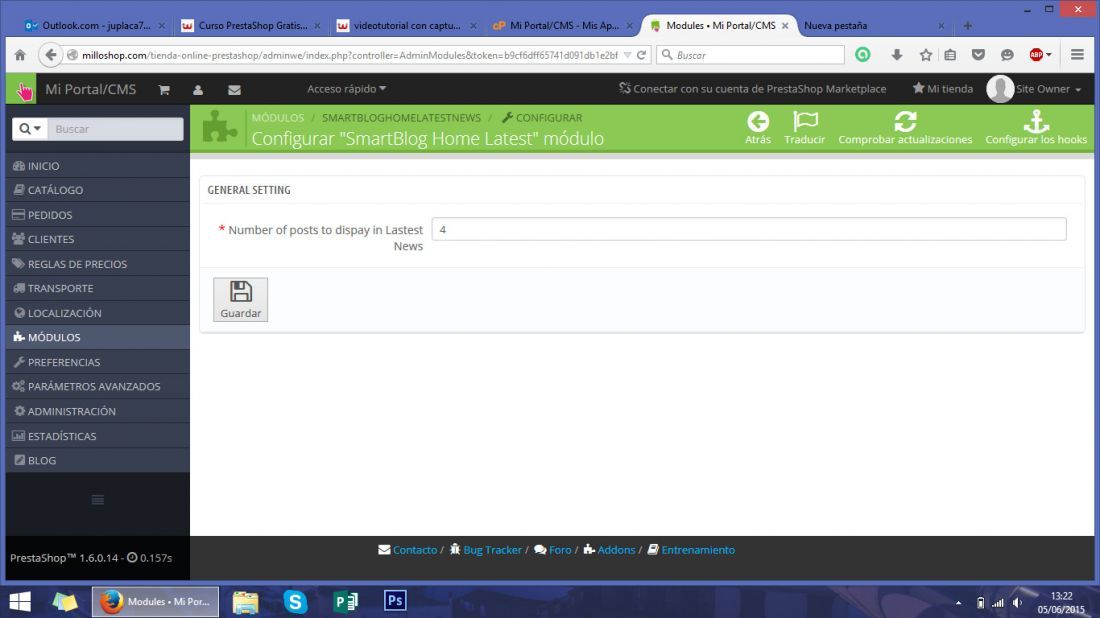Open the customers person icon in header
The height and width of the screenshot is (618, 1100).
coord(198,90)
